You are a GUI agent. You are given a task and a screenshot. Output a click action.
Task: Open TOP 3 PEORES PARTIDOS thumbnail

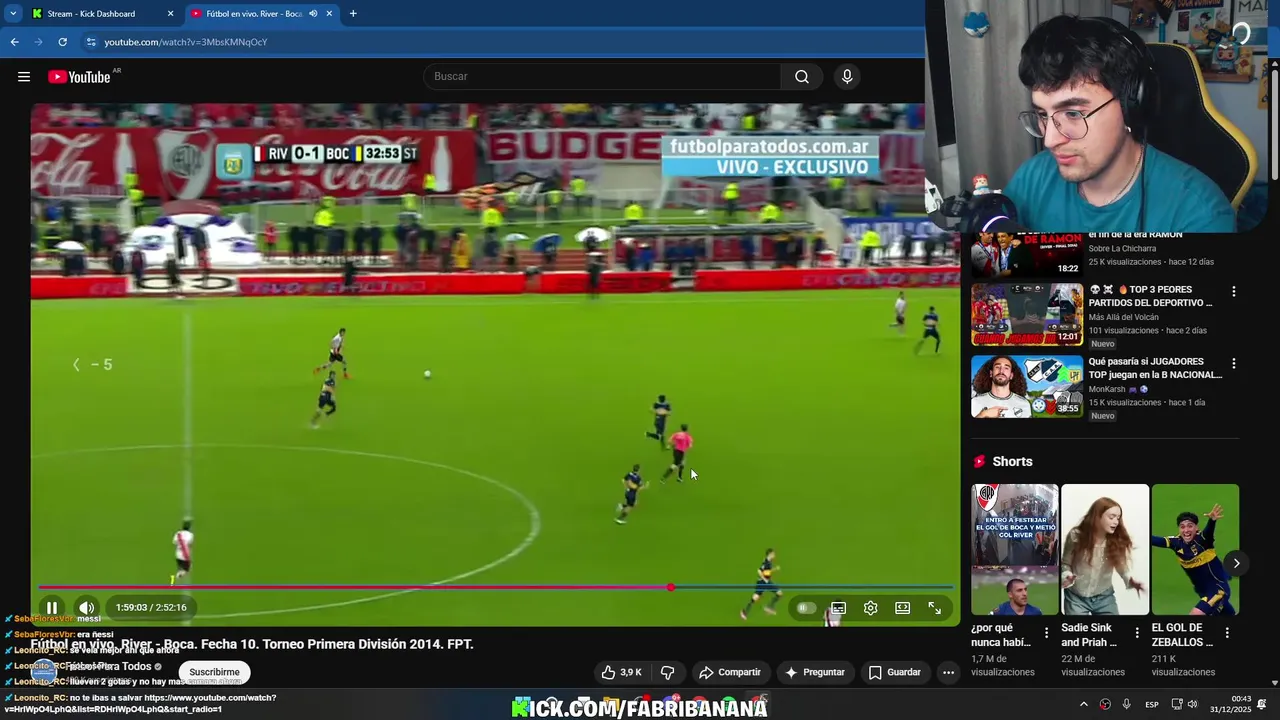pyautogui.click(x=1027, y=314)
